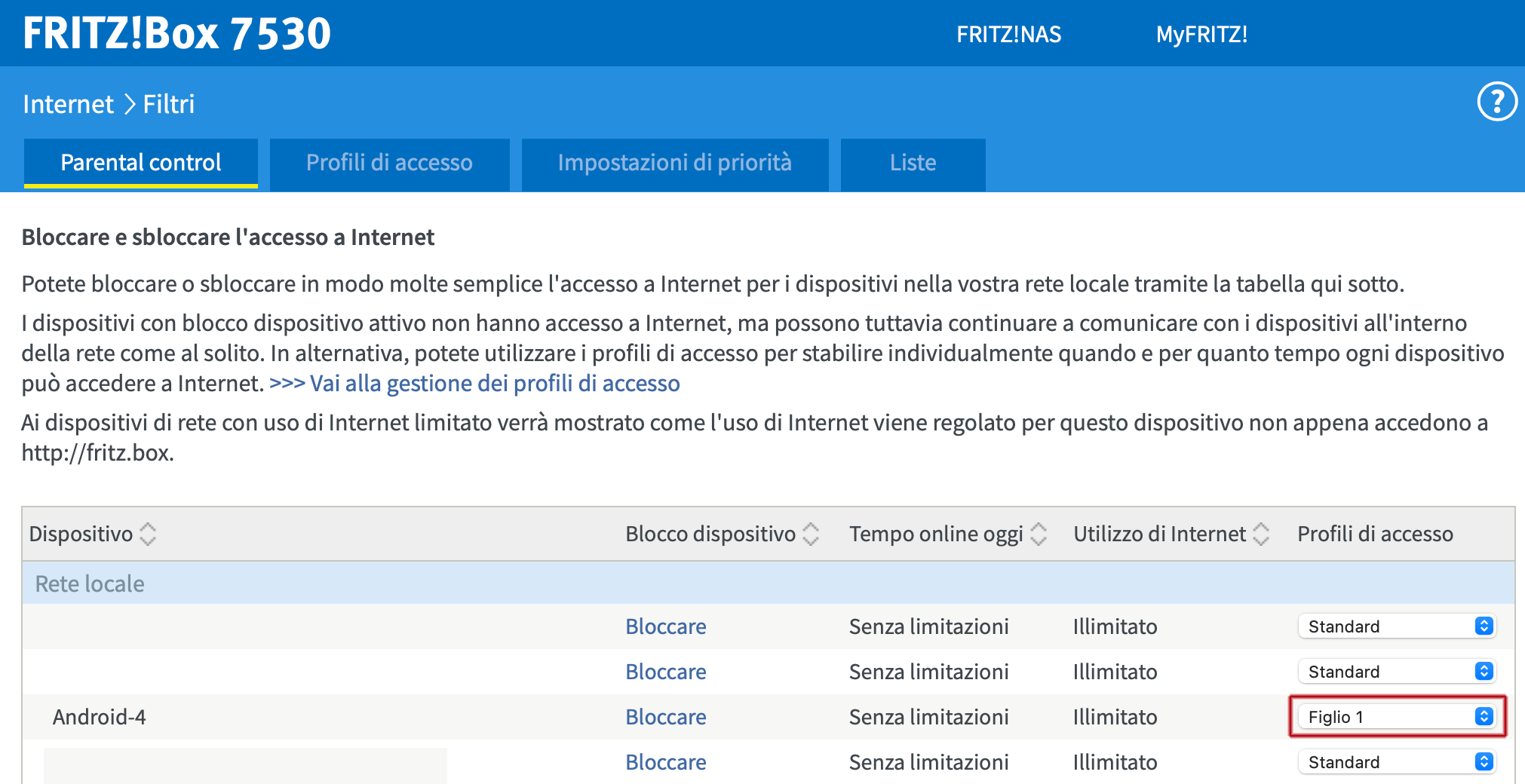Click Bloccare in the last visible row
This screenshot has width=1525, height=784.
[x=666, y=762]
